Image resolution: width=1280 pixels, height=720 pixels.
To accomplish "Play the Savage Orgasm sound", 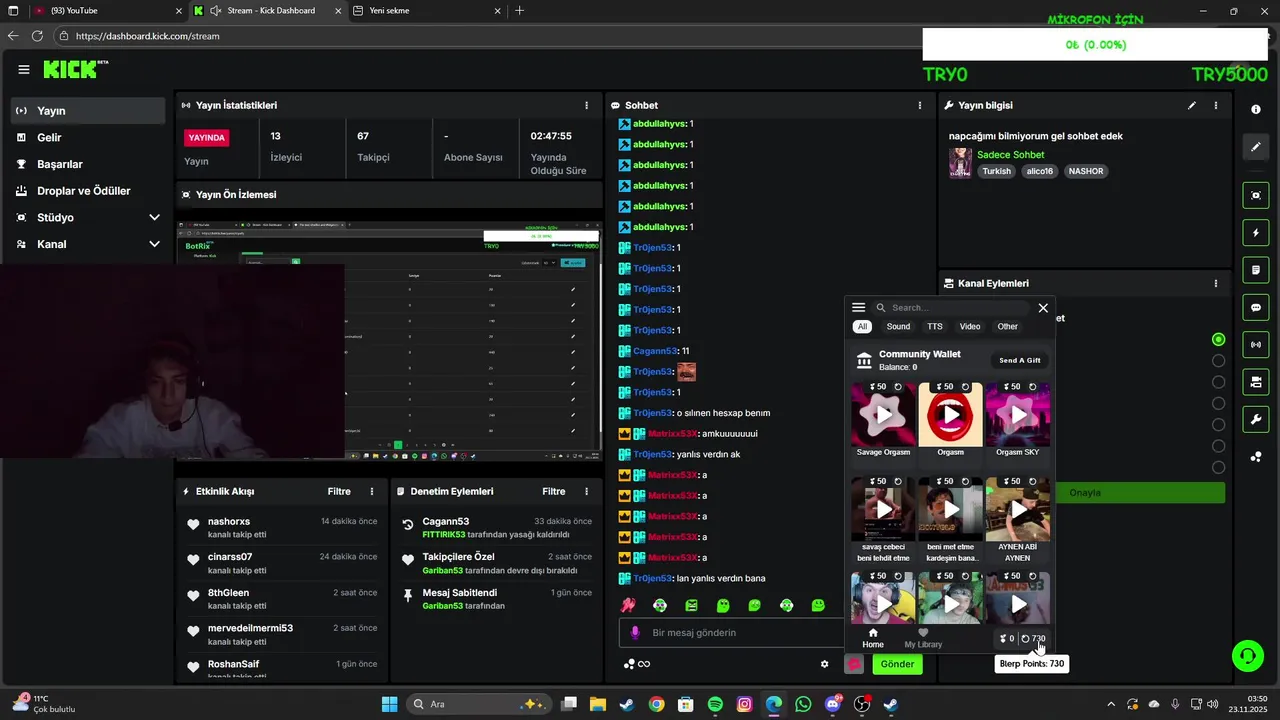I will pos(883,414).
